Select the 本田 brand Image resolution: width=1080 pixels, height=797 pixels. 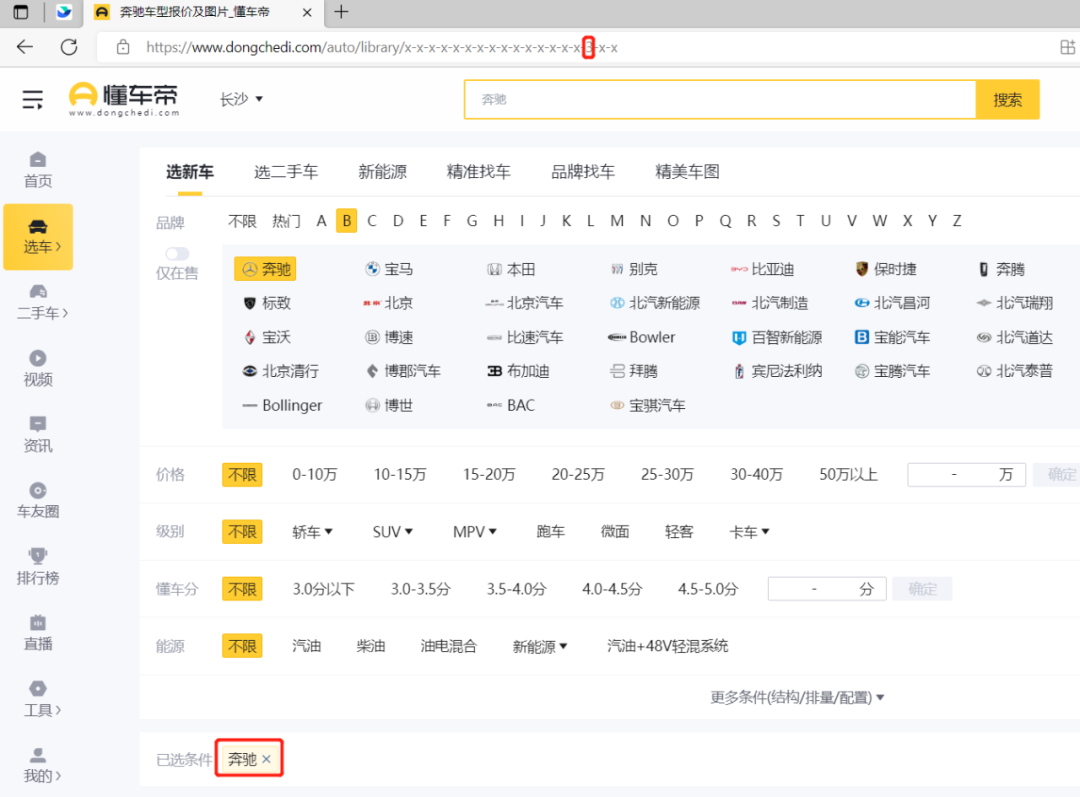pos(511,269)
